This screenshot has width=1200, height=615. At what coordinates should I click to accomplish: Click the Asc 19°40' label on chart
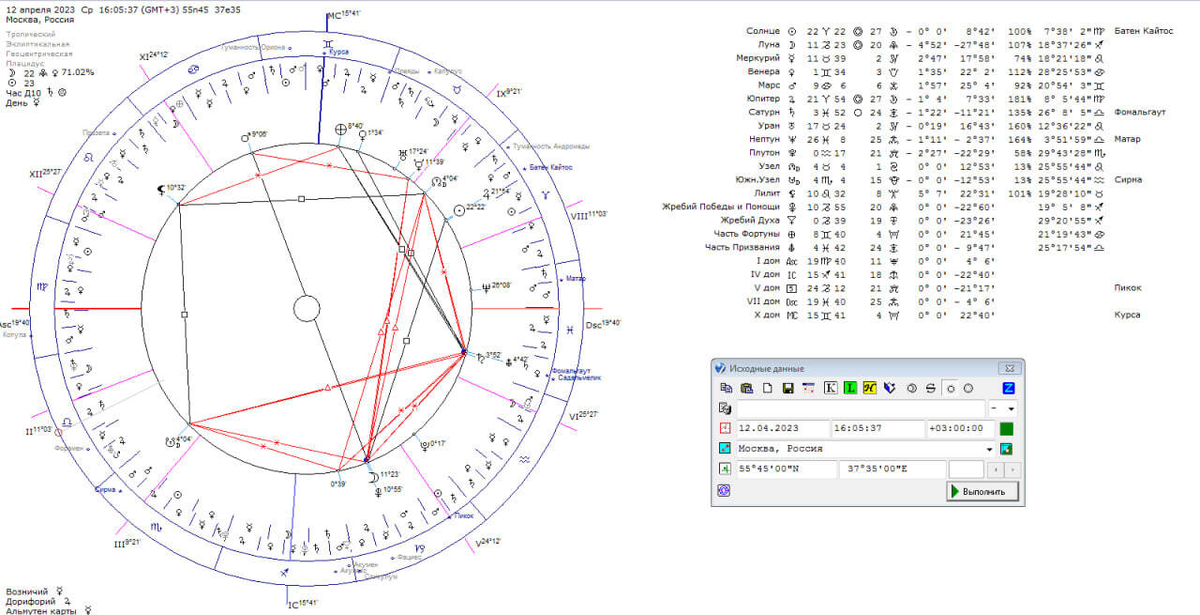pos(15,323)
